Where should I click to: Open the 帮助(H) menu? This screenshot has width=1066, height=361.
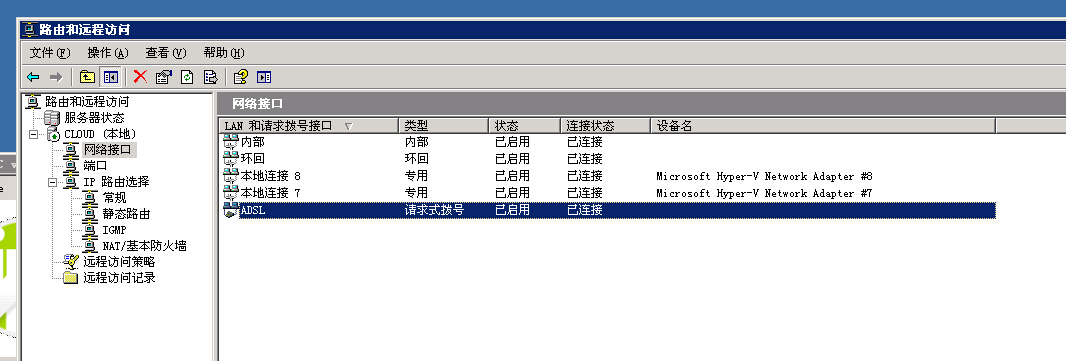coord(224,53)
